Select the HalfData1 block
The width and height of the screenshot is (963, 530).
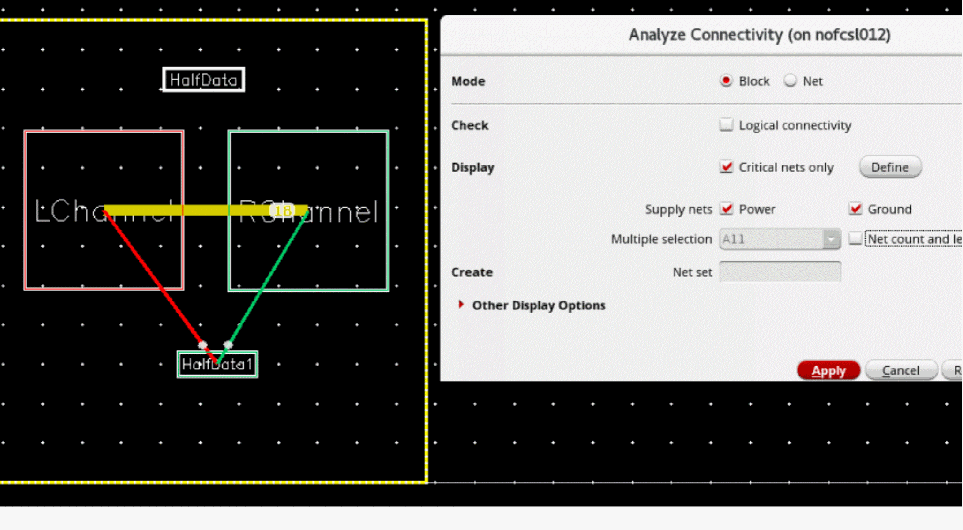coord(217,364)
